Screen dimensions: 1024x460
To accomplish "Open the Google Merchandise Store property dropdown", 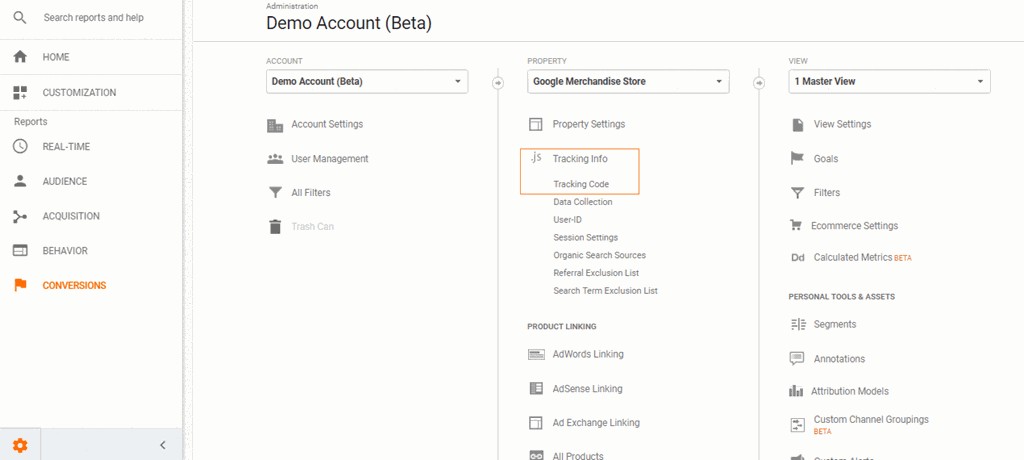I will tap(628, 81).
